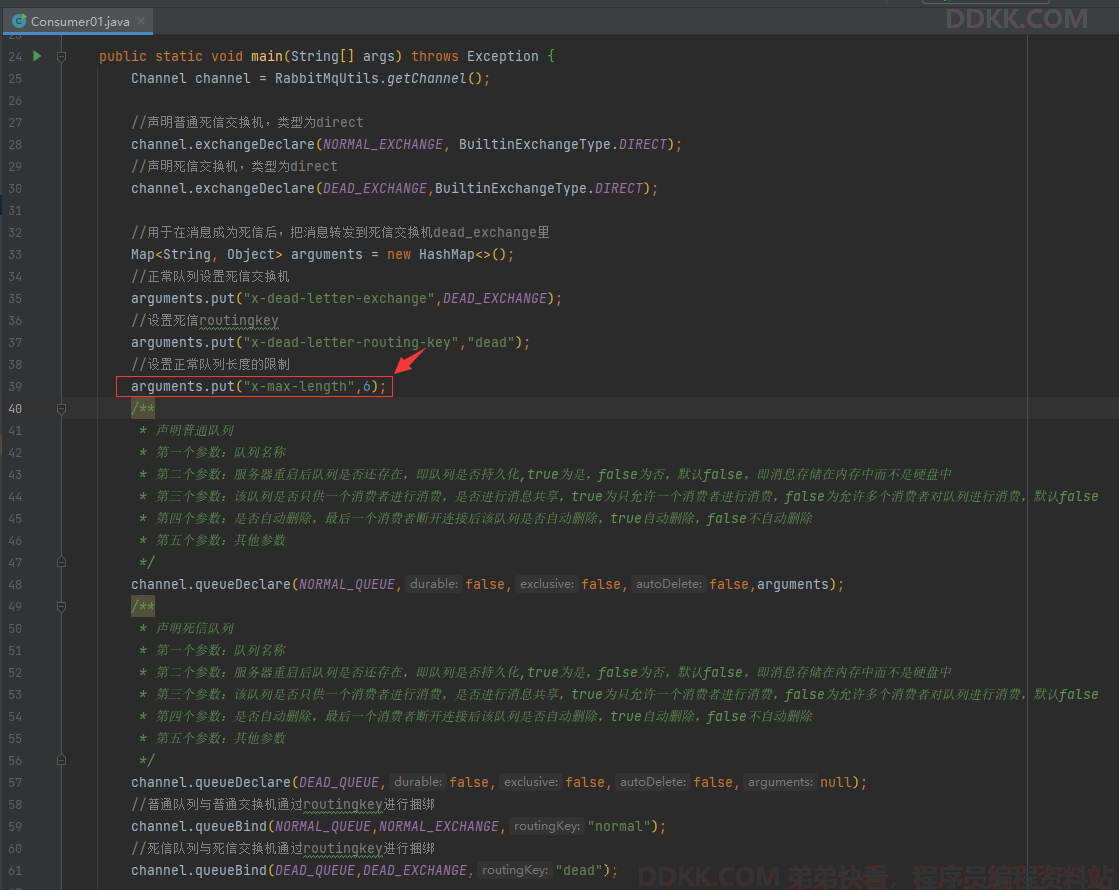Click DEAD_QUEUE in queueDeclare on line 57

(x=339, y=782)
